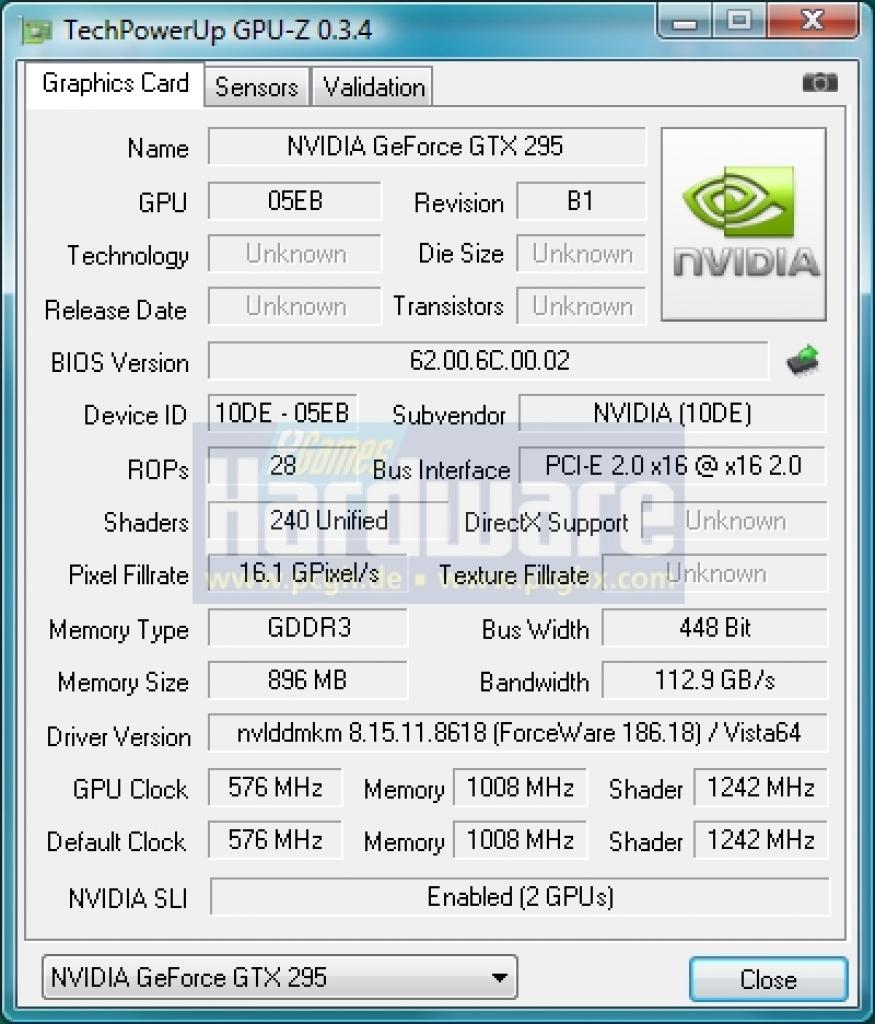875x1024 pixels.
Task: Open the GPU selection dropdown
Action: [x=279, y=977]
